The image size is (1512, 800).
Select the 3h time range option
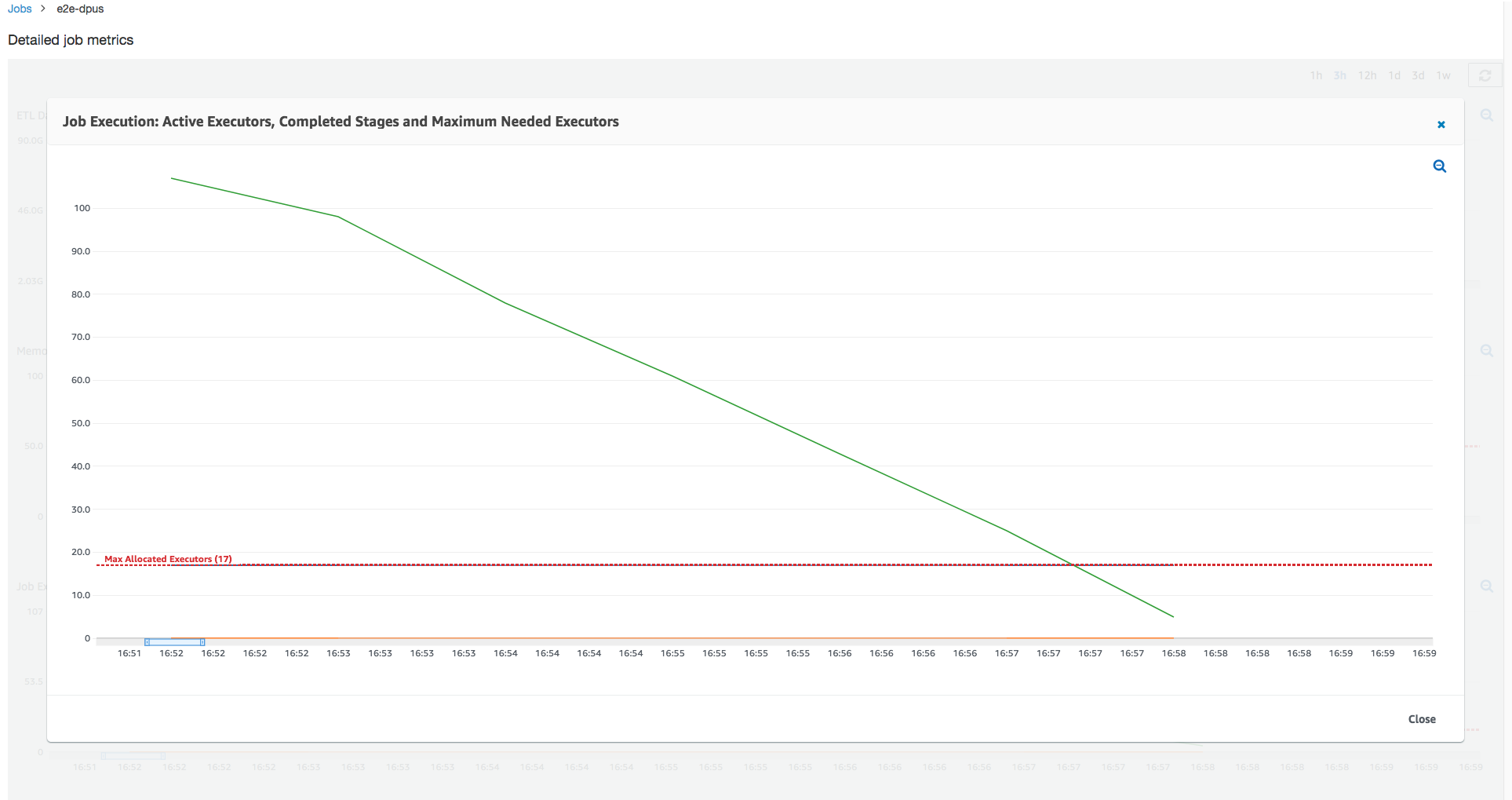1339,75
